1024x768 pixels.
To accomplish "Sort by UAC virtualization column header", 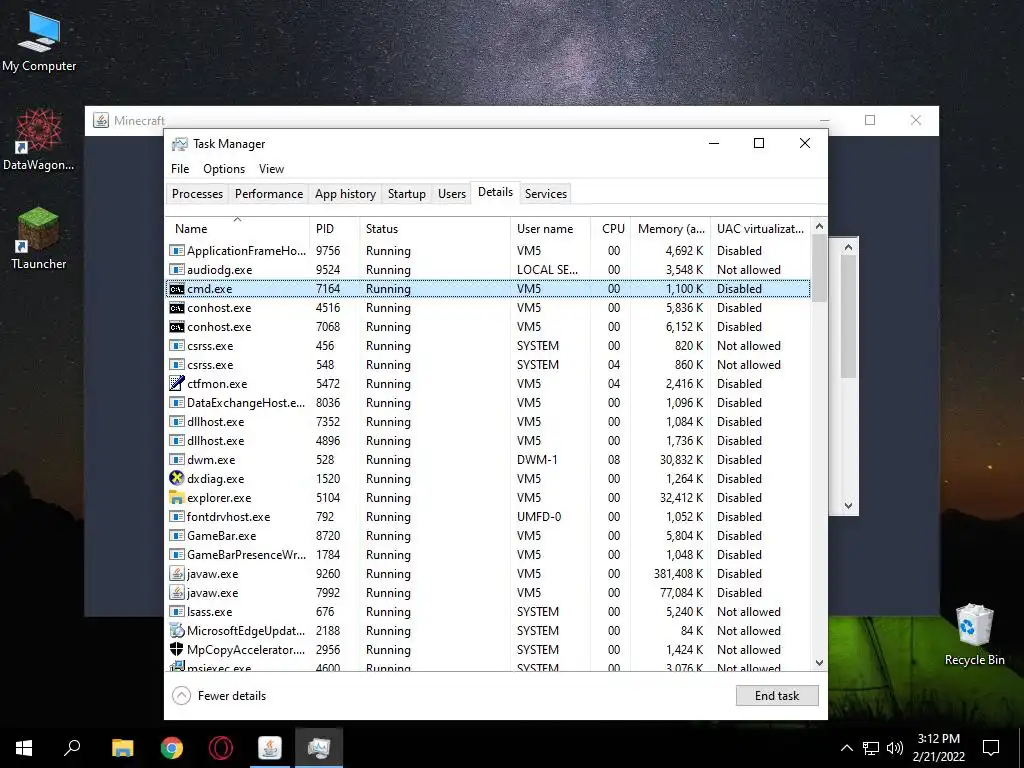I will [x=760, y=229].
